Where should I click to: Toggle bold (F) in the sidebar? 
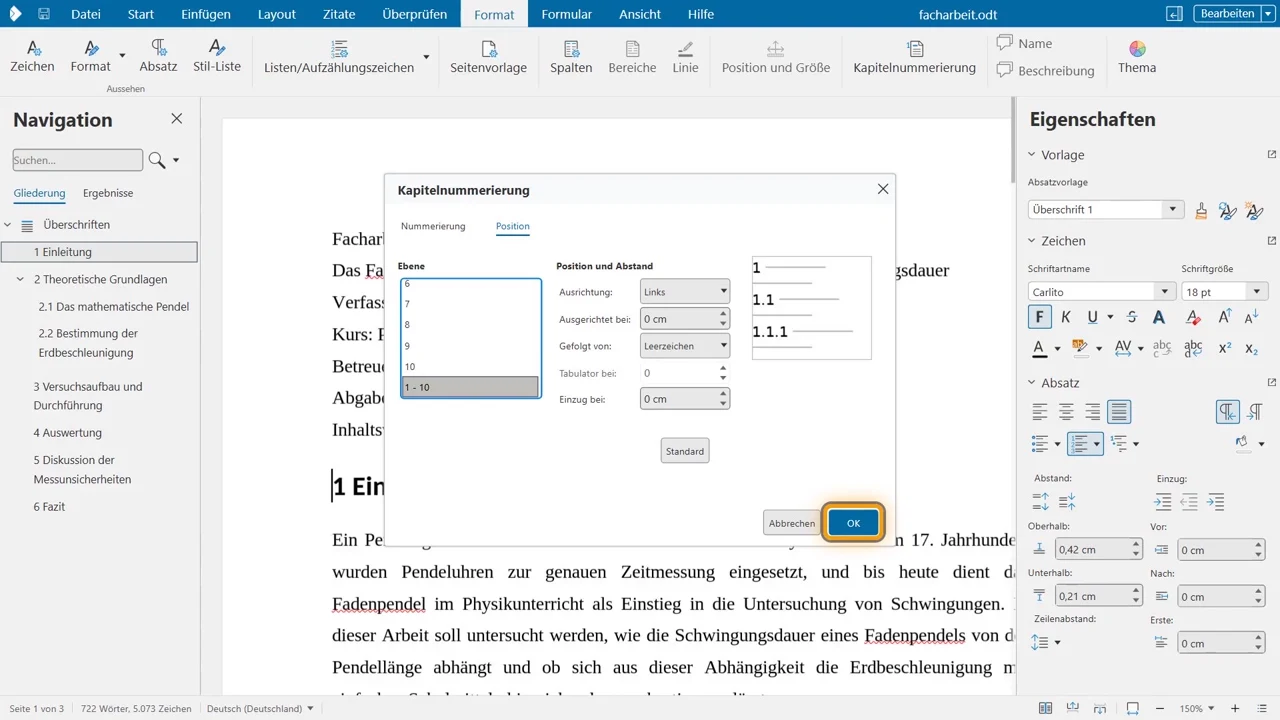[1040, 317]
